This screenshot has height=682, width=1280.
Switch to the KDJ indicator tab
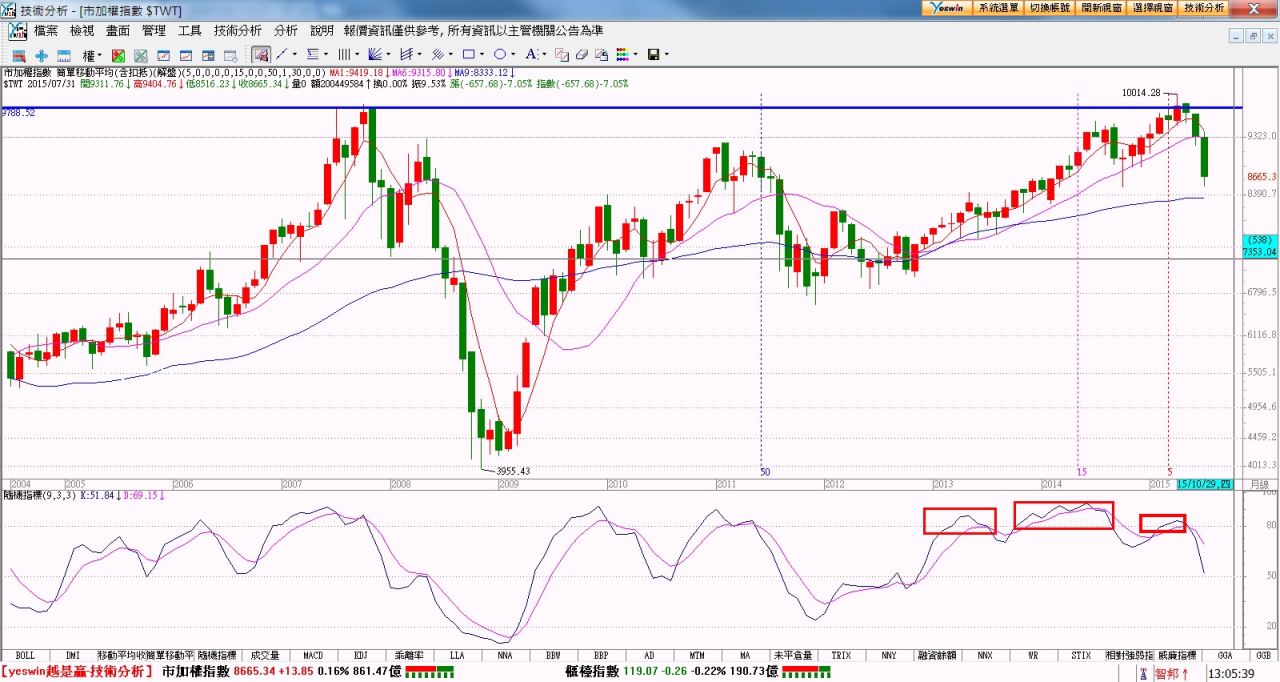pos(361,655)
